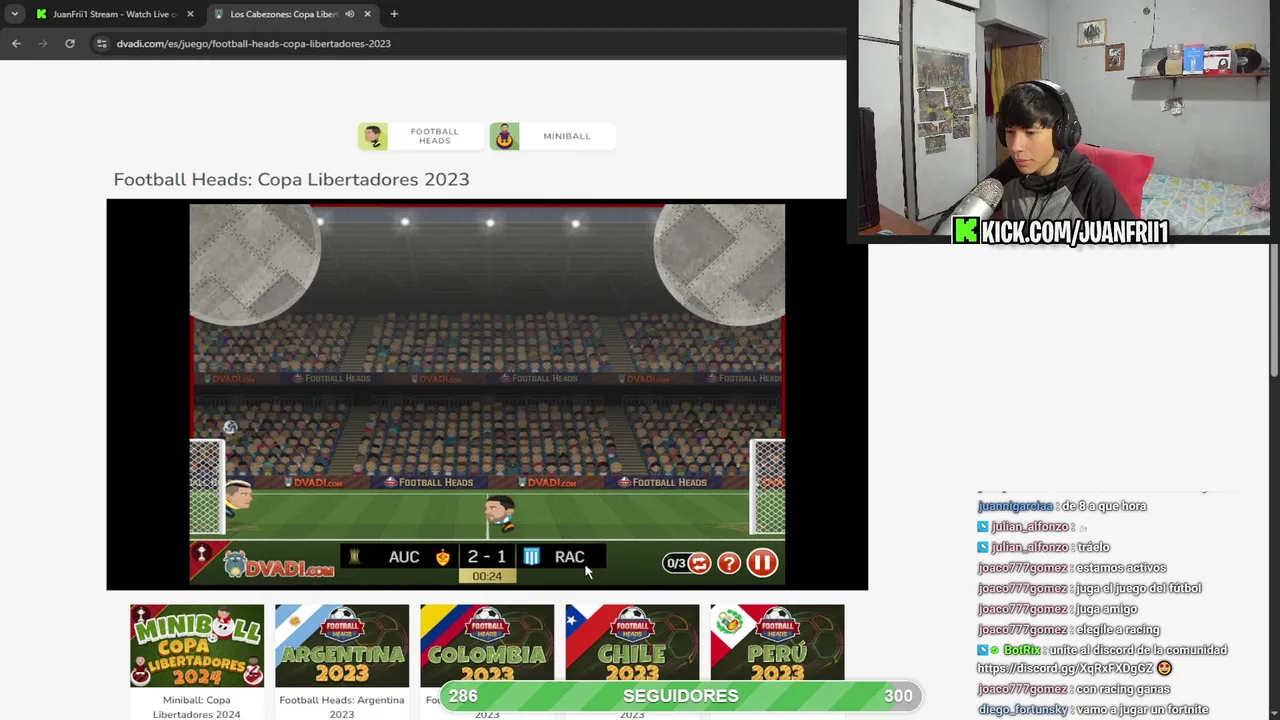This screenshot has width=1280, height=720.
Task: Click the julian_alfonzo 'tráelo' message
Action: coord(1094,547)
